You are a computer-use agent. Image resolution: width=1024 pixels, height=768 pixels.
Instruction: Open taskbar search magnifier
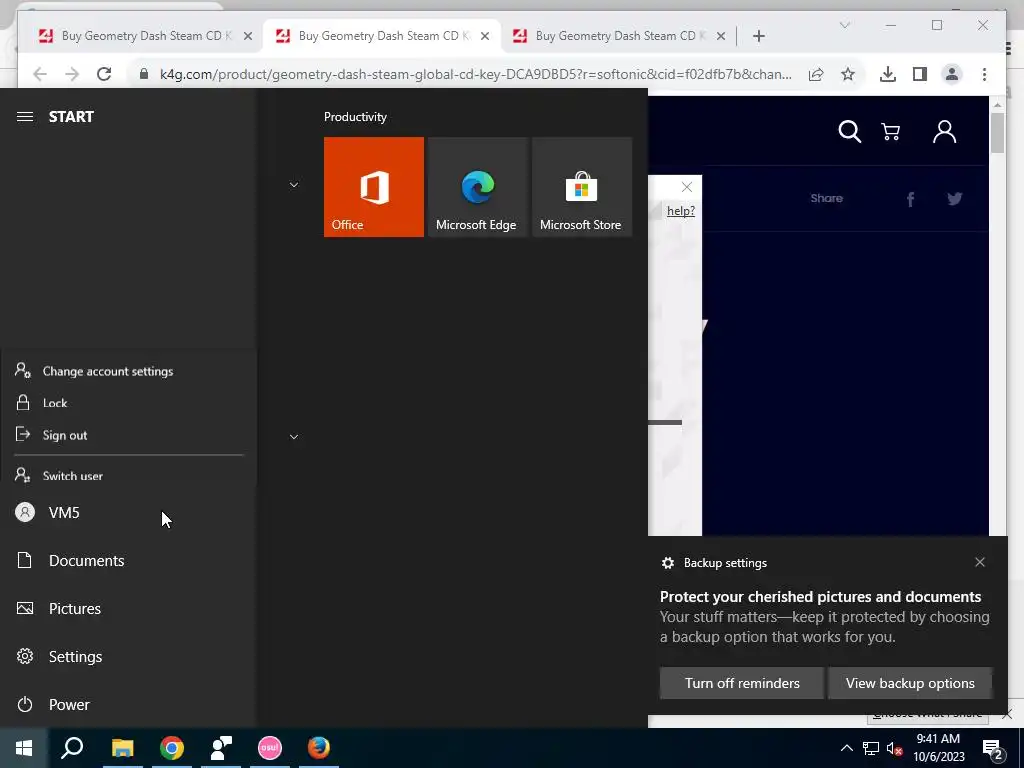click(72, 748)
